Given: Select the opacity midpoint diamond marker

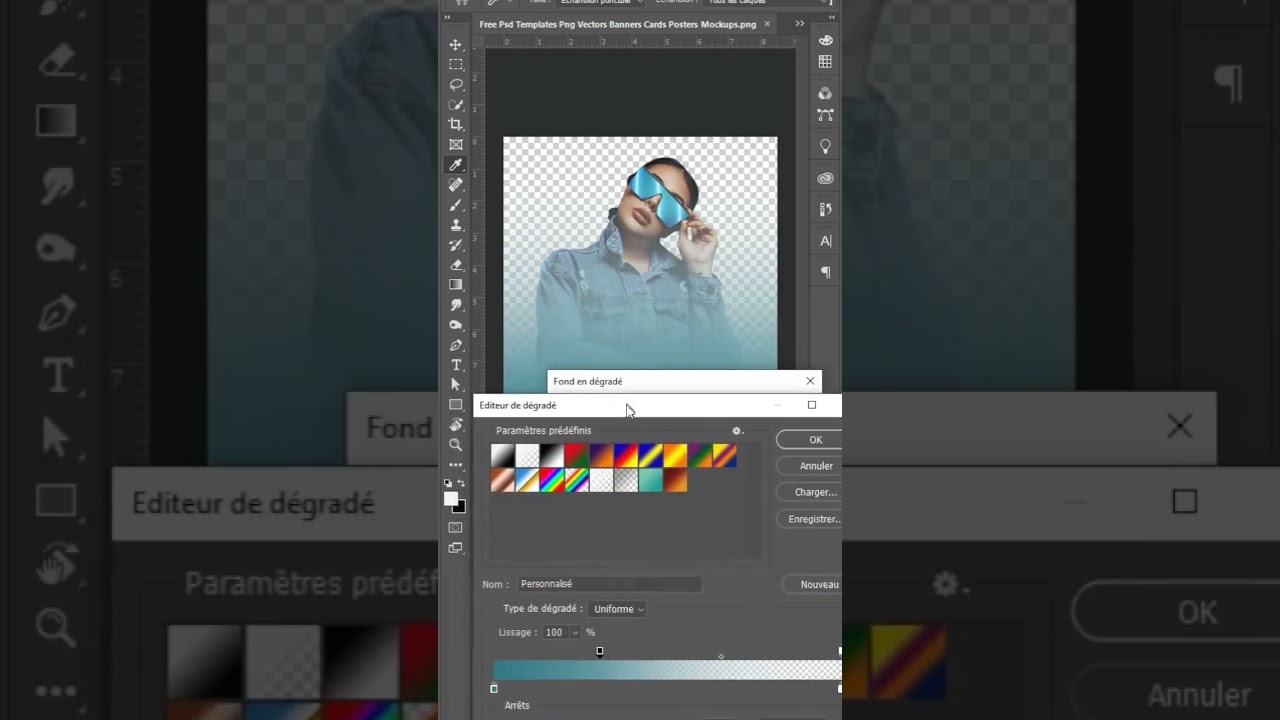Looking at the screenshot, I should pos(721,657).
